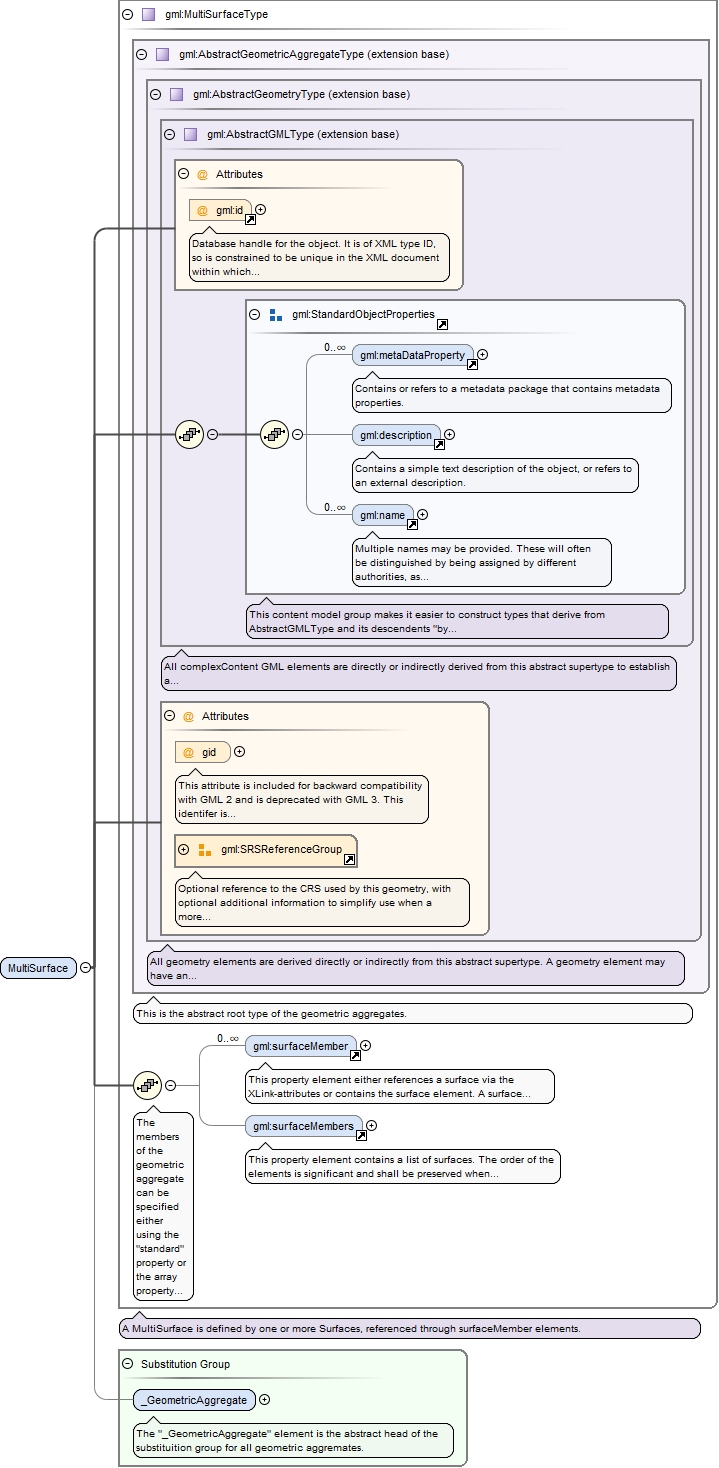Expand gml:surfaceMembers plus button
The height and width of the screenshot is (1468, 719).
[x=370, y=1126]
